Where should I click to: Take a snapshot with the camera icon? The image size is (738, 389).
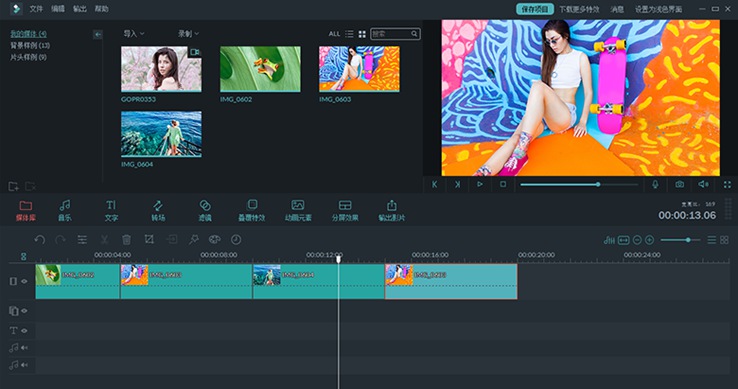(680, 184)
